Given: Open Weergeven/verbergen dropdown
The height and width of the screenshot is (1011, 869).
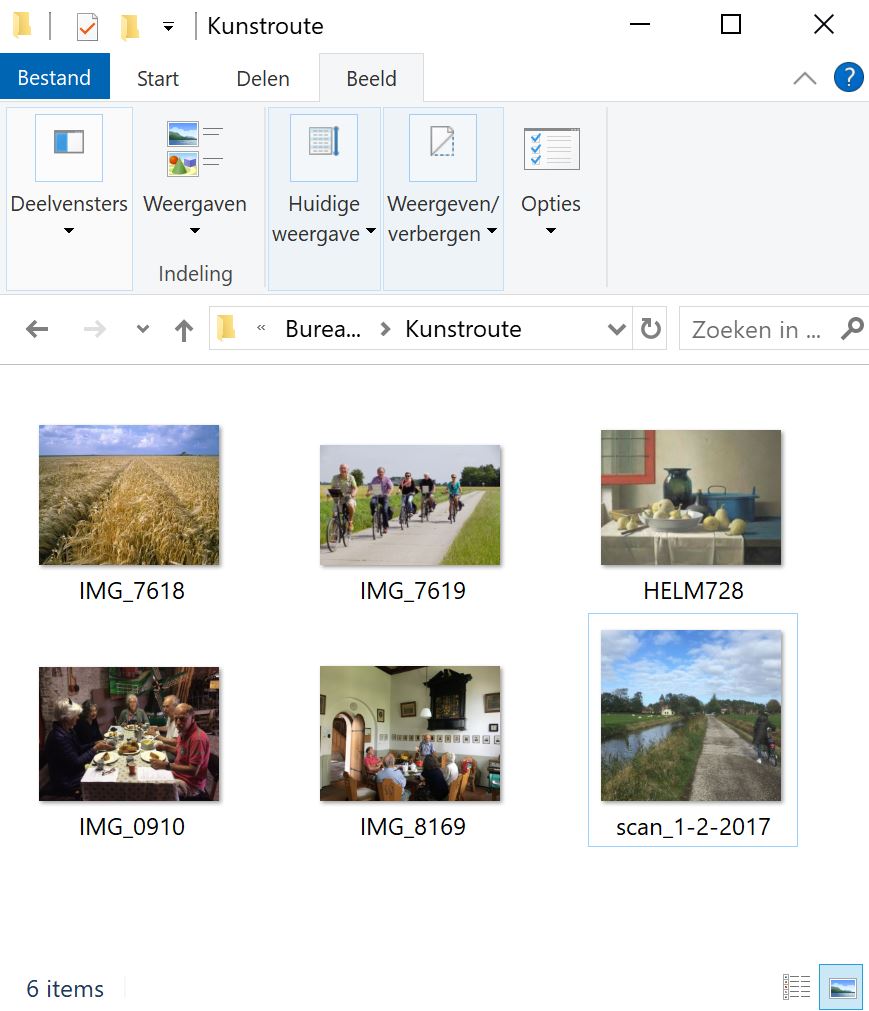Looking at the screenshot, I should point(492,230).
